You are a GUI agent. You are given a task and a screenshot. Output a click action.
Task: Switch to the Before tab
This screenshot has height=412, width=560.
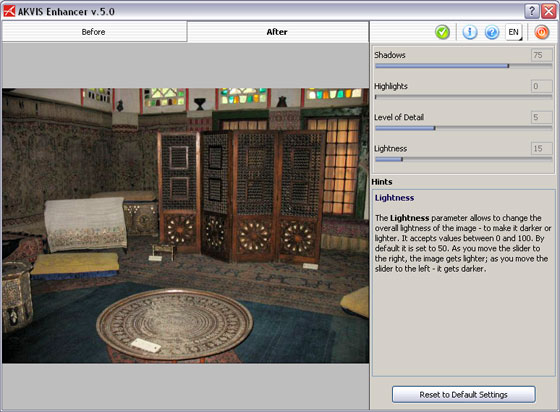click(x=94, y=32)
